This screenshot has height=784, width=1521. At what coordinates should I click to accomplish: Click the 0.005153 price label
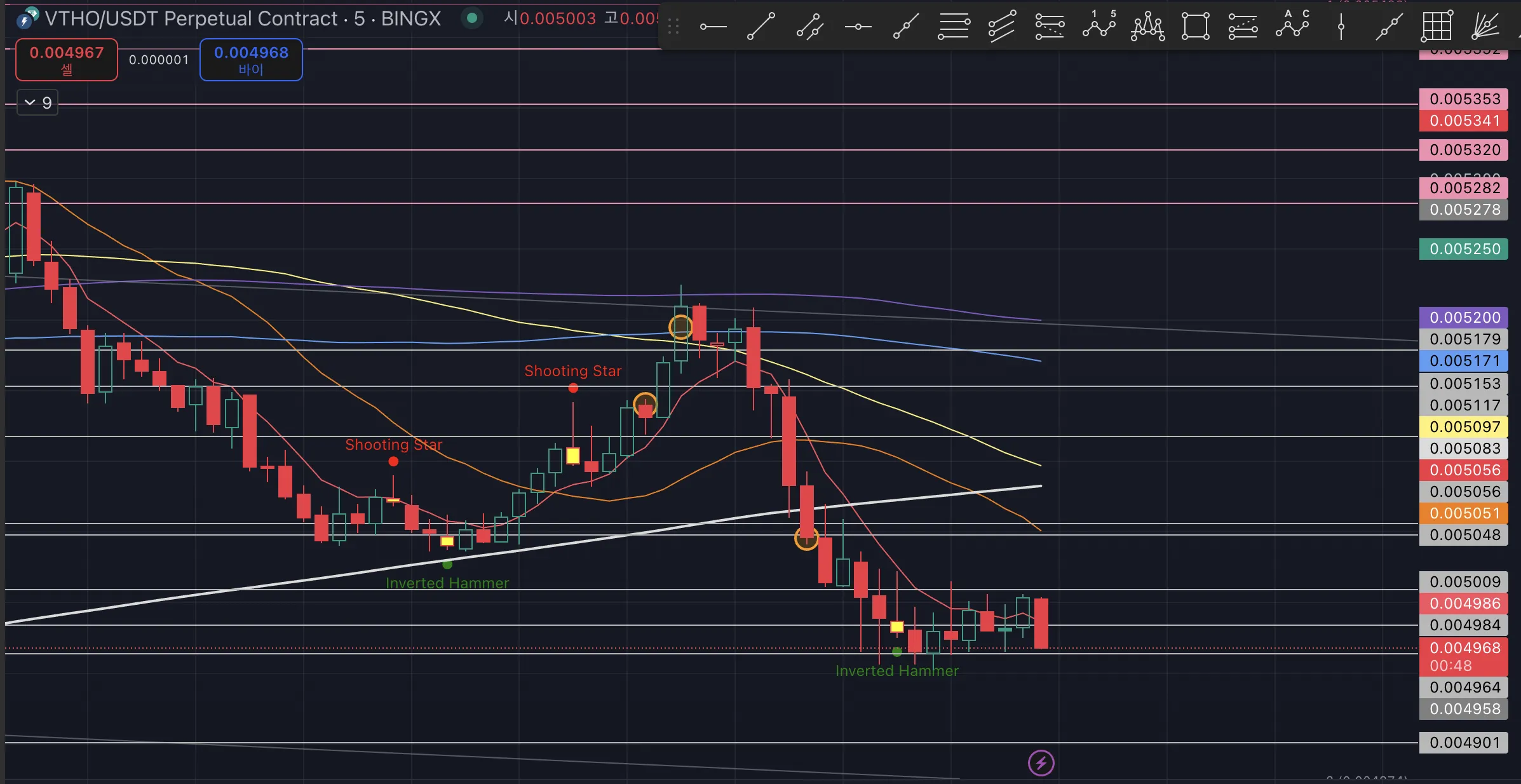pos(1464,384)
